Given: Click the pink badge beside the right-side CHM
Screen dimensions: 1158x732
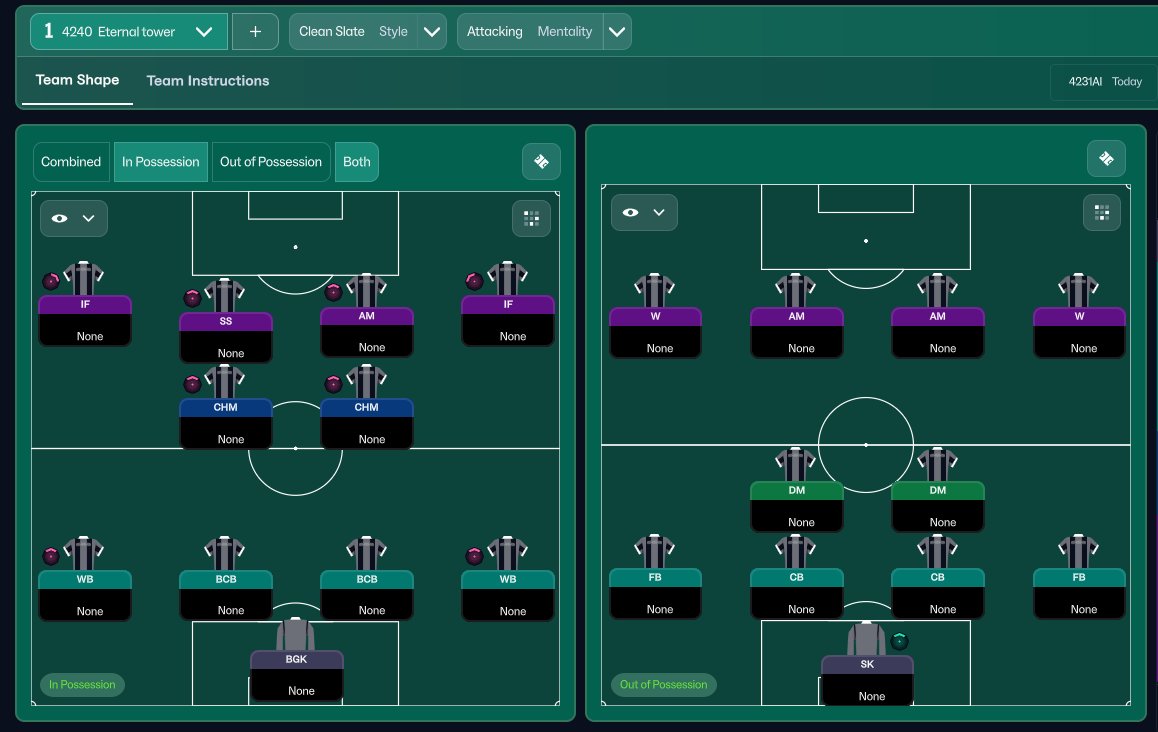Looking at the screenshot, I should coord(333,383).
